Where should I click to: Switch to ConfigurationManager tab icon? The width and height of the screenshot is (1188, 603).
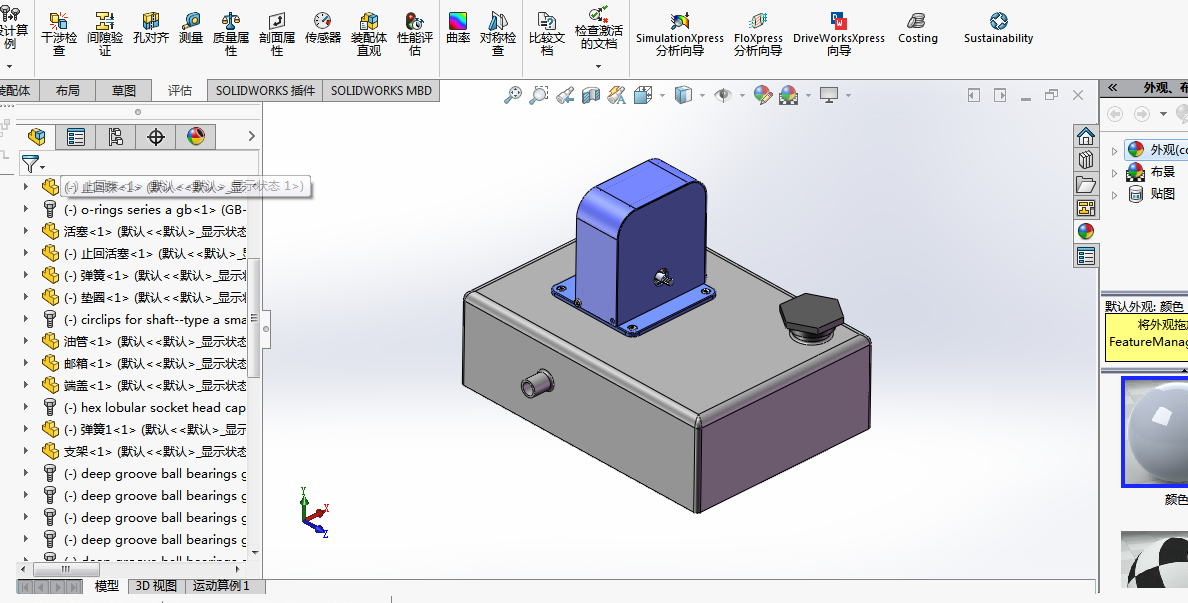pyautogui.click(x=115, y=136)
